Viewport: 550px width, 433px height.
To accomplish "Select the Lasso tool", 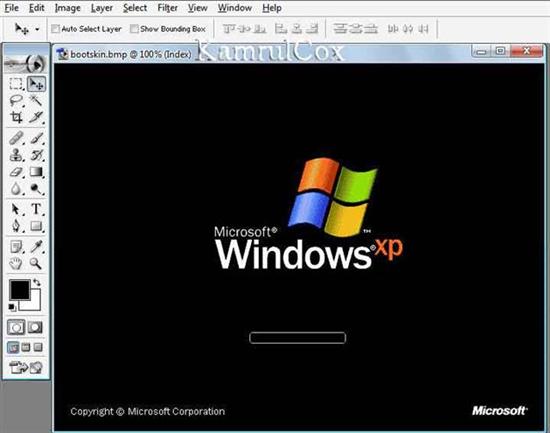I will tap(16, 101).
